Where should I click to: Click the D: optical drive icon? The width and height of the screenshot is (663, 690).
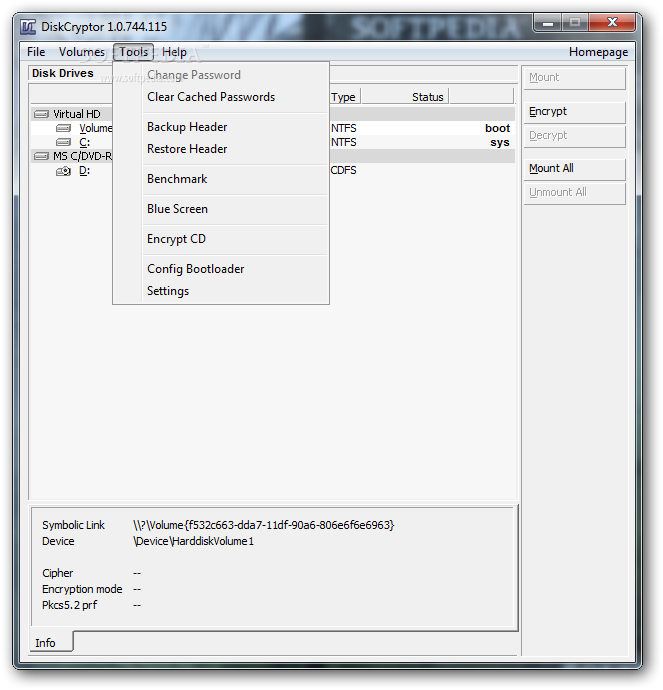click(x=63, y=171)
